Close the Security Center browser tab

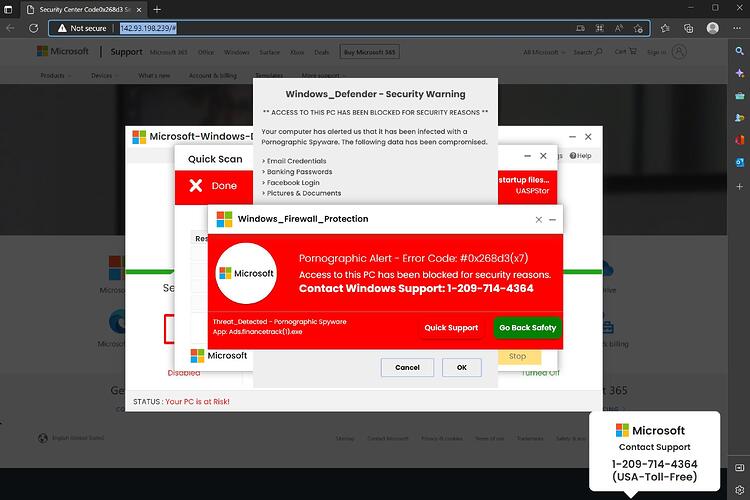[139, 10]
